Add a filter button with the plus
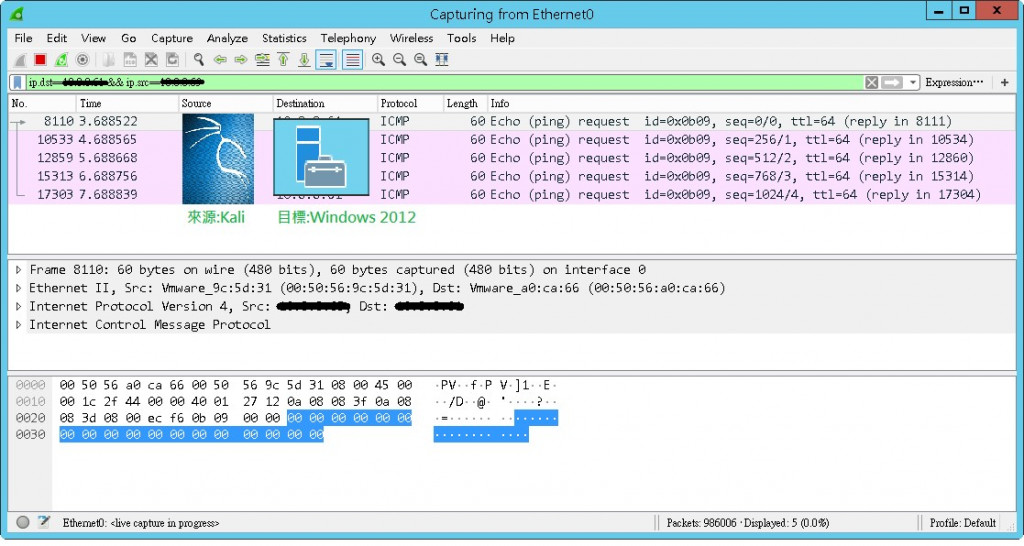Screen dimensions: 1024x546 (x=1004, y=82)
